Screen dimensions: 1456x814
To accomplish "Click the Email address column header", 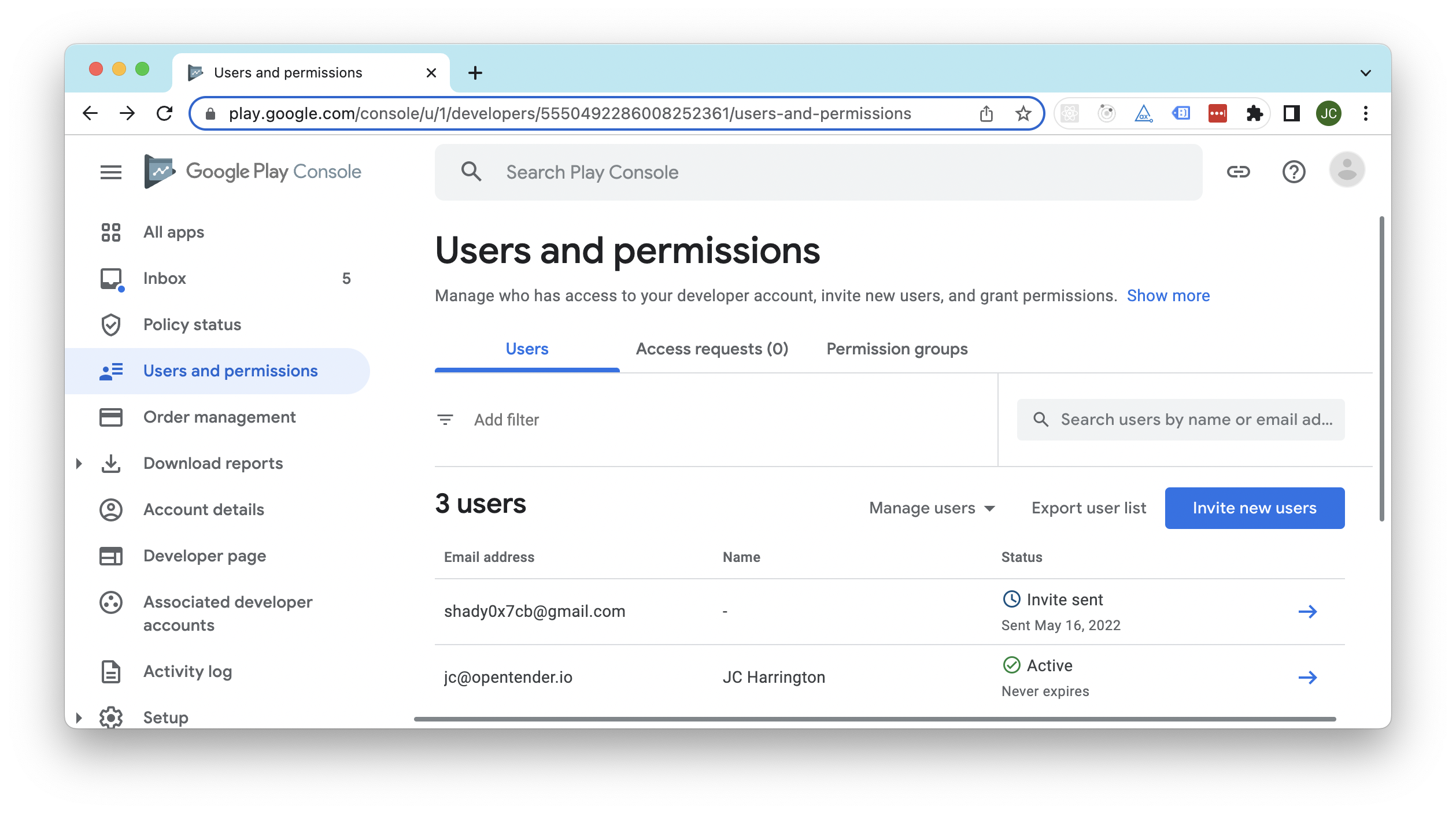I will pos(489,557).
